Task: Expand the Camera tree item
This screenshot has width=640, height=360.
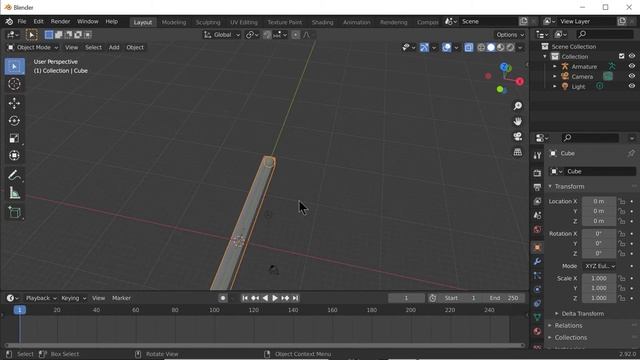Action: pyautogui.click(x=555, y=76)
